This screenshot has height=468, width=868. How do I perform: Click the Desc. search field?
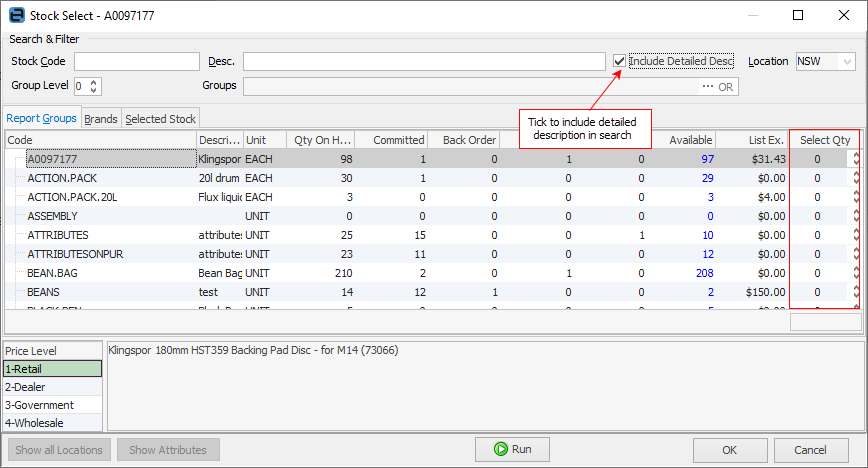[x=423, y=62]
